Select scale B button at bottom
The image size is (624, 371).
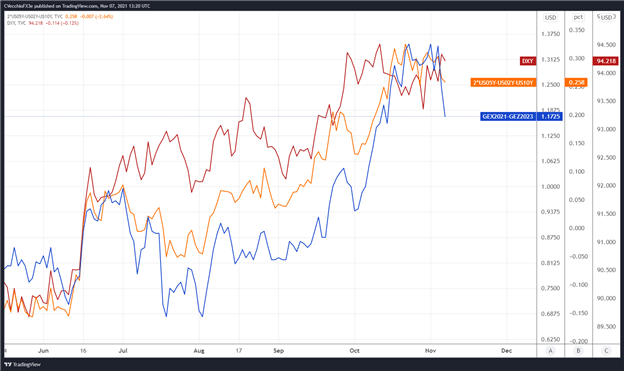point(578,351)
